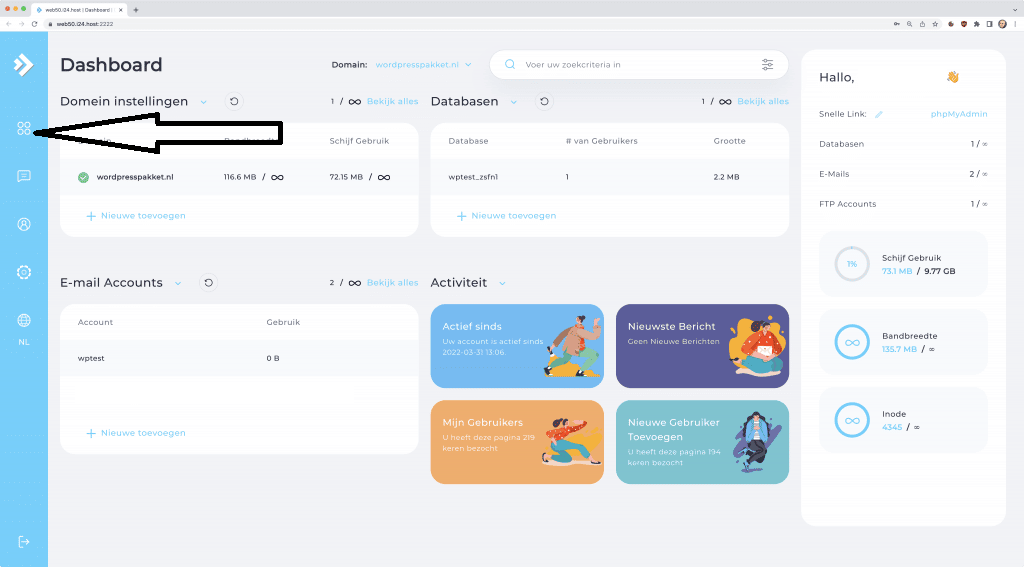Open the Mijn Gebruikers card
This screenshot has width=1024, height=567.
[x=517, y=442]
